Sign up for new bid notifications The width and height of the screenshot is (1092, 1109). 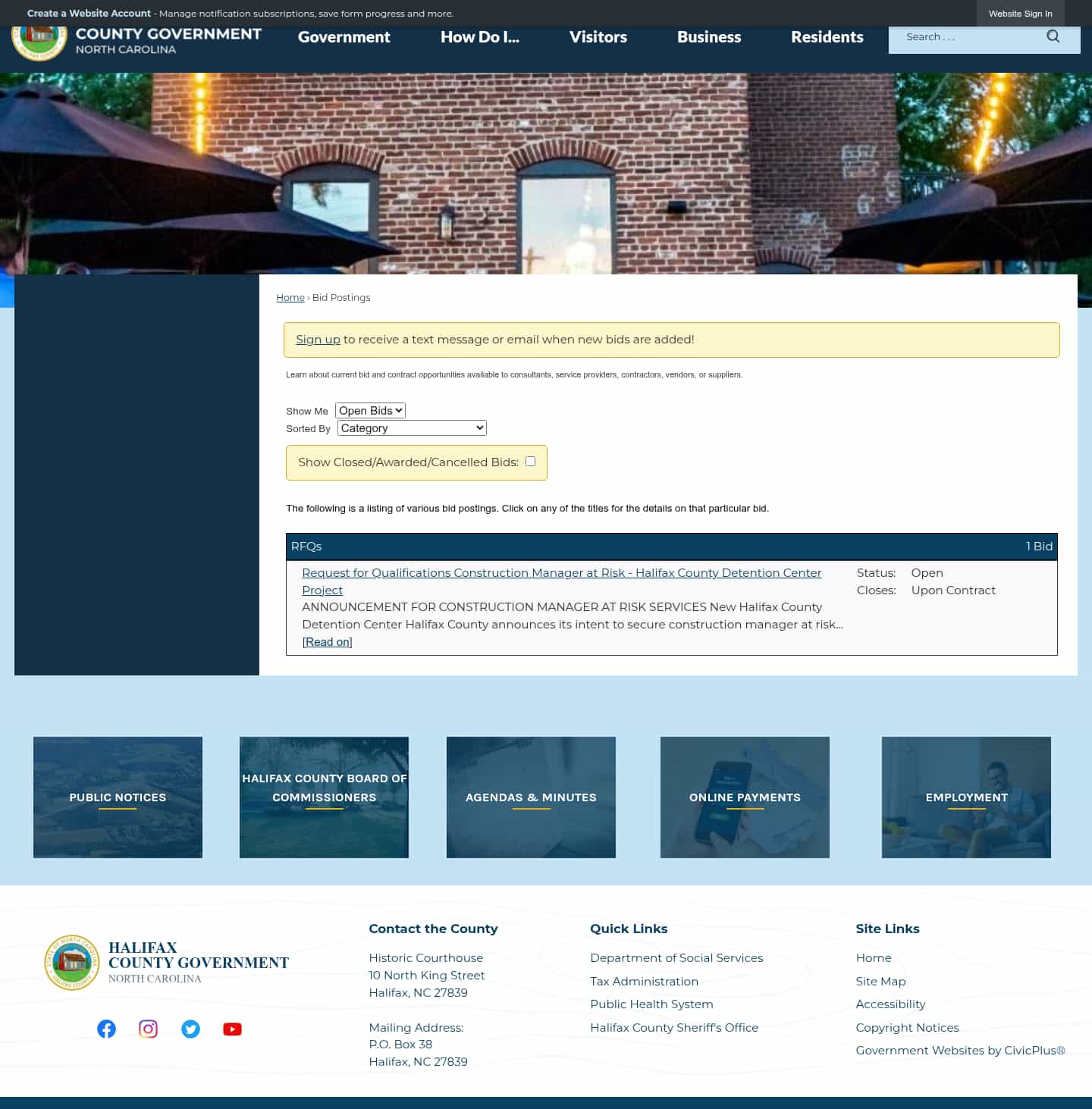click(x=318, y=339)
